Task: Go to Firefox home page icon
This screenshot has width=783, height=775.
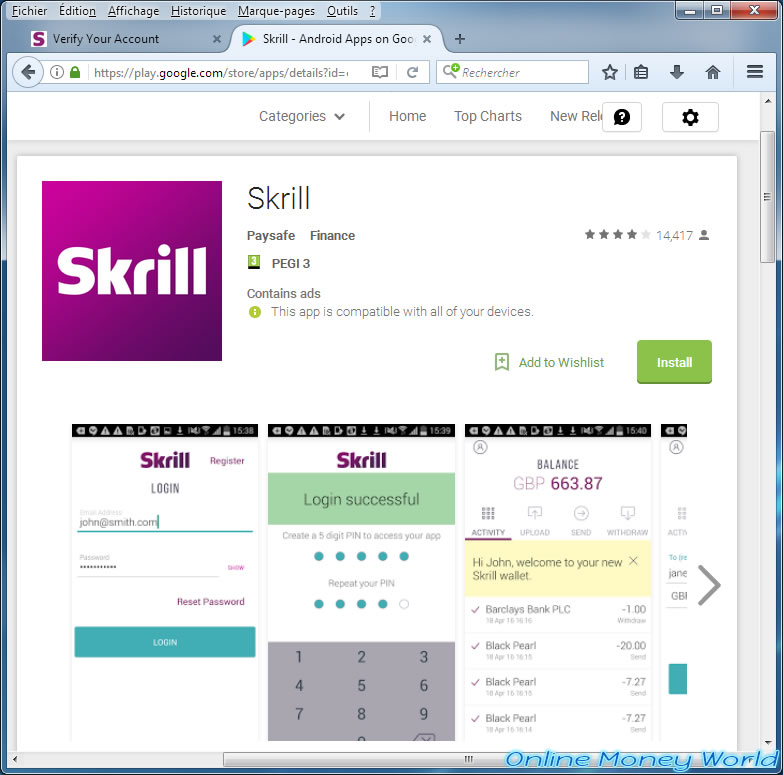Action: tap(713, 72)
